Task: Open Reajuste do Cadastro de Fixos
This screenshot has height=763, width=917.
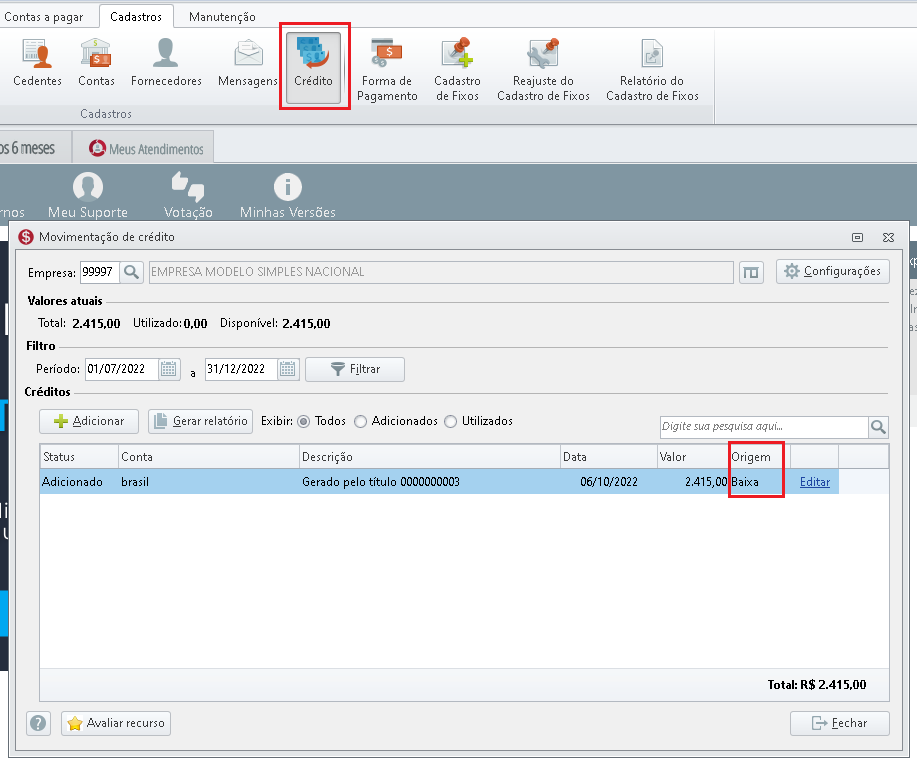Action: tap(543, 70)
